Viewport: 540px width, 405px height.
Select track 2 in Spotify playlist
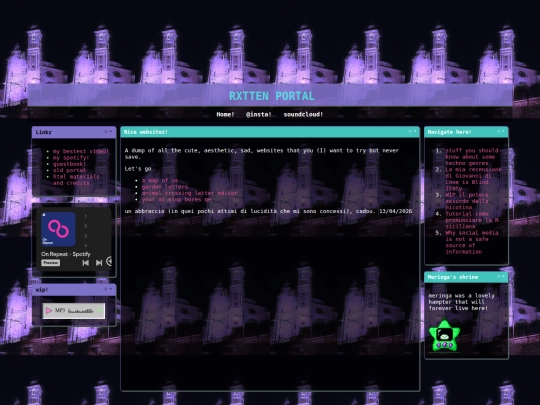point(86,226)
